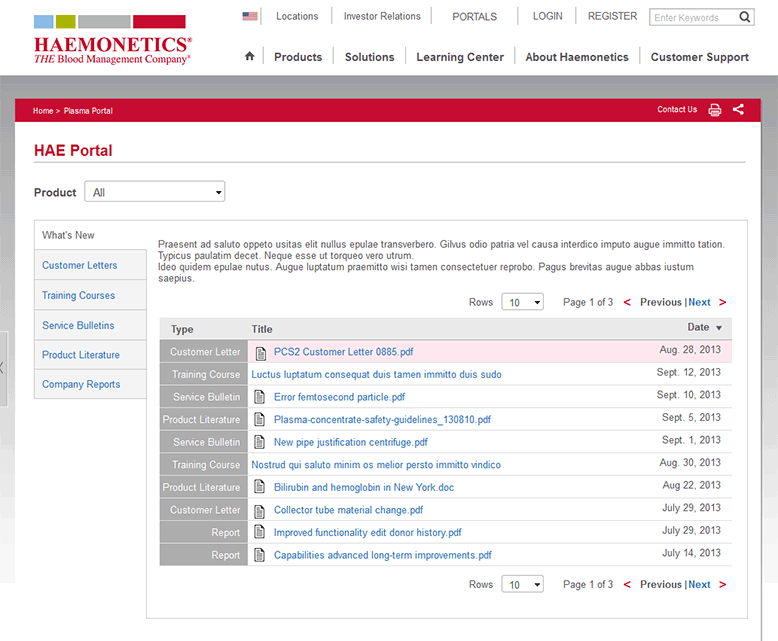Screen dimensions: 778x641
Task: Click document icon for Error femtosecond particle
Action: [x=259, y=396]
